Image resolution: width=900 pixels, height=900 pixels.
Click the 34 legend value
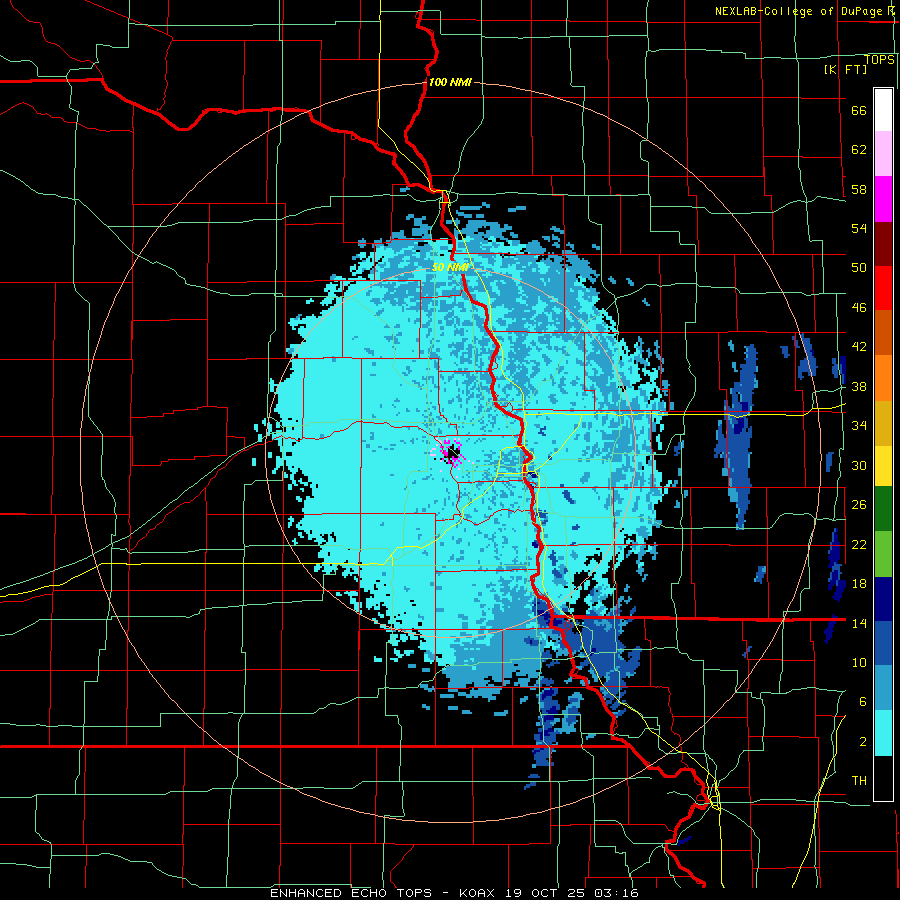click(859, 426)
